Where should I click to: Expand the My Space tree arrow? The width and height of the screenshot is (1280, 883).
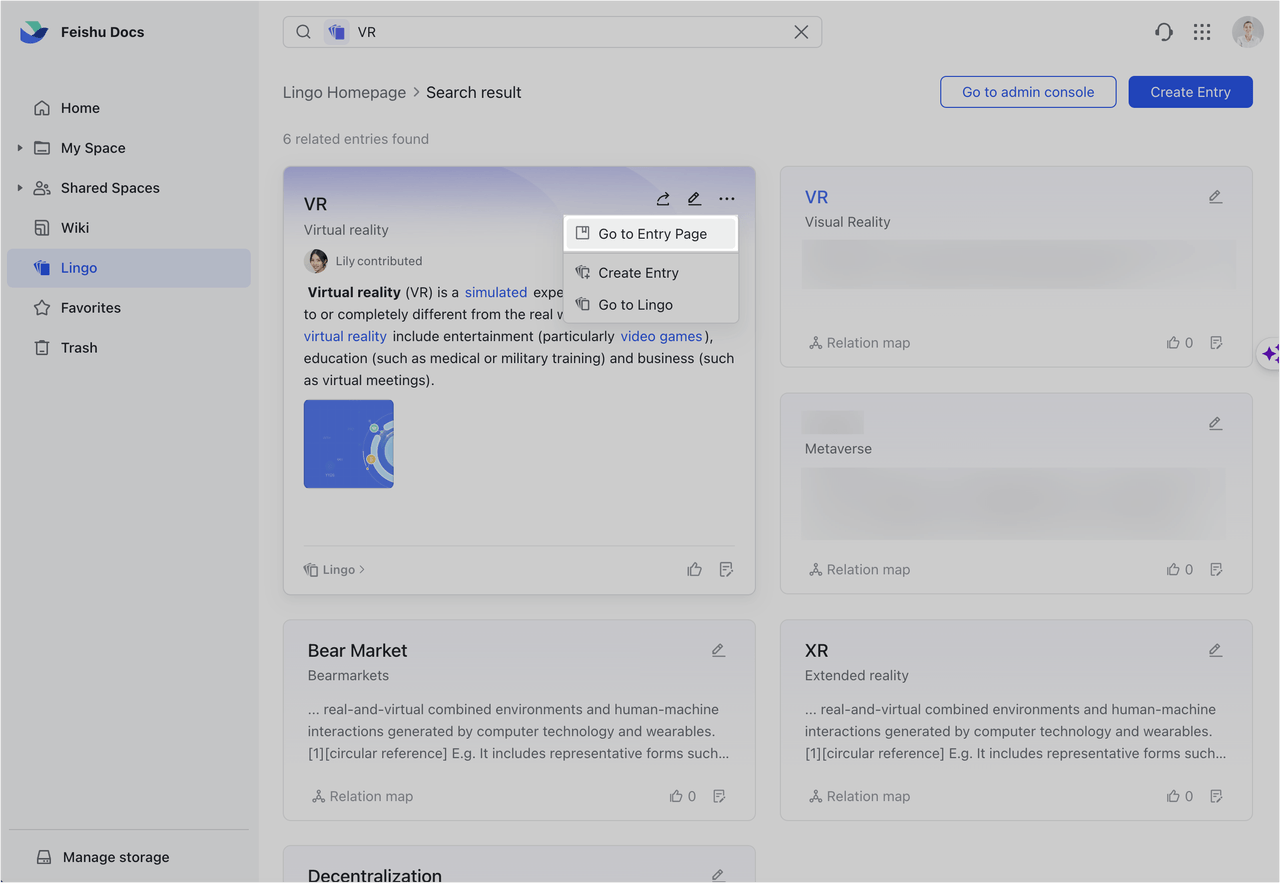[x=20, y=148]
